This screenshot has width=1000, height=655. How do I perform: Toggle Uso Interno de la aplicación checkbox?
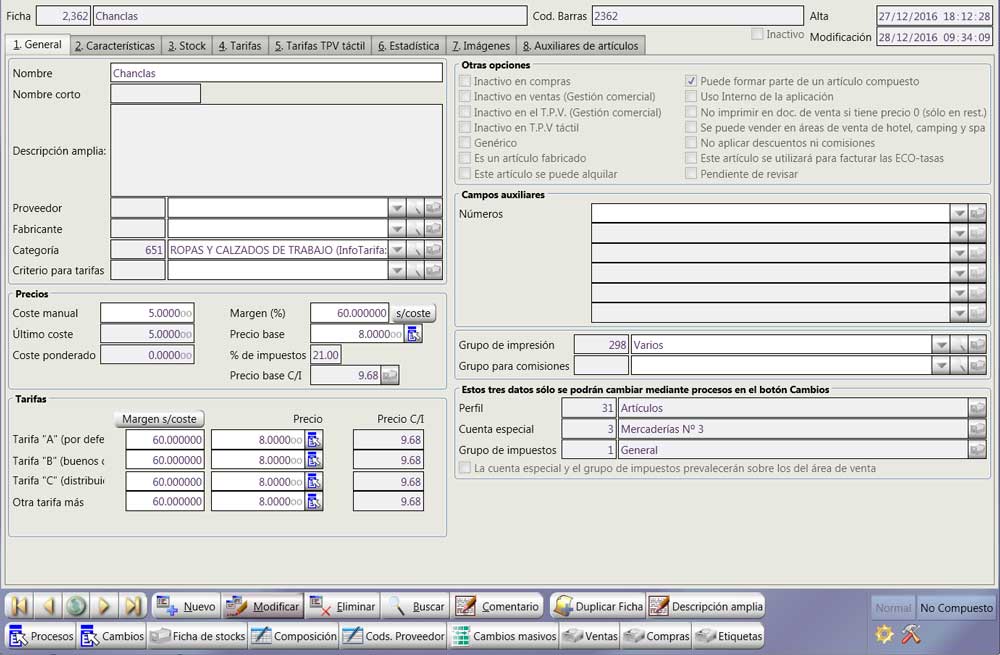click(691, 96)
